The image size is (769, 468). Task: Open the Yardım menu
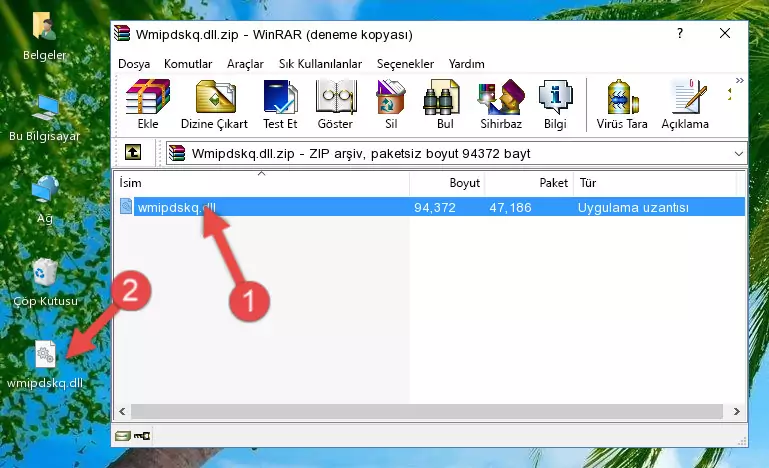pyautogui.click(x=466, y=64)
